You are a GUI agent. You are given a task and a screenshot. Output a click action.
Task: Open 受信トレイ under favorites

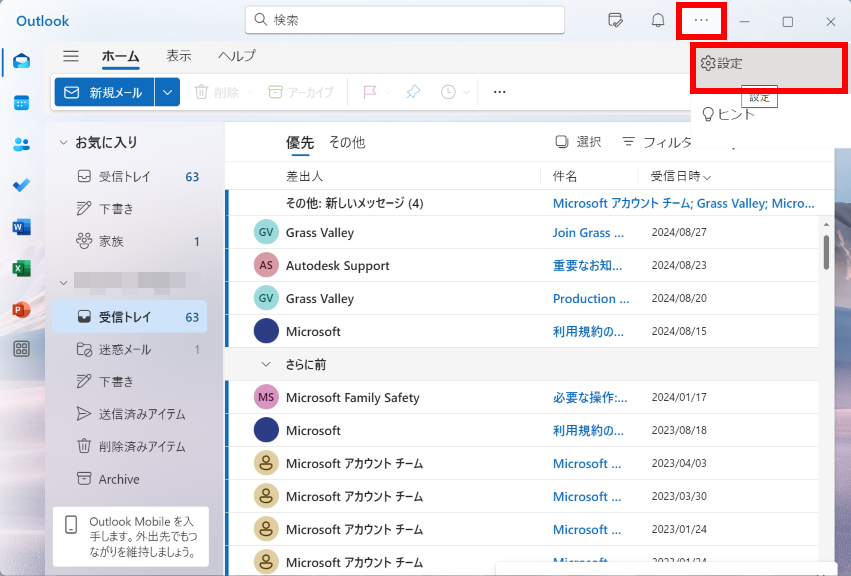pyautogui.click(x=130, y=176)
